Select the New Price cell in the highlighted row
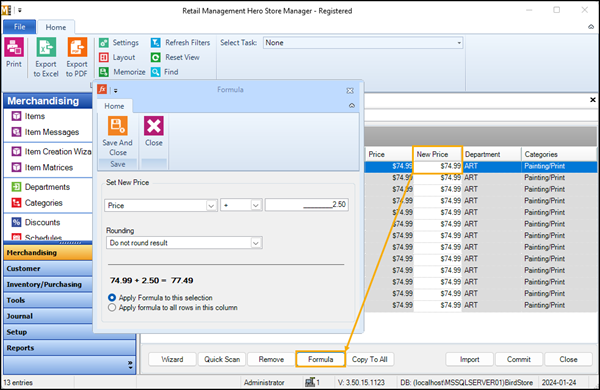This screenshot has height=390, width=600. point(437,166)
